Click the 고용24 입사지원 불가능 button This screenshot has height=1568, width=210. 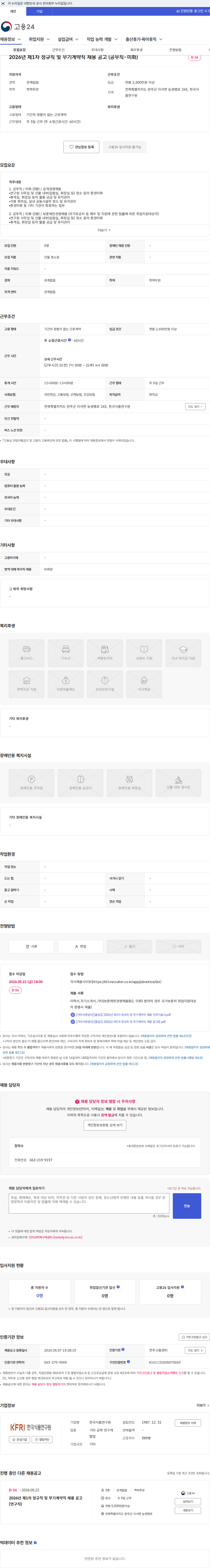tap(124, 147)
